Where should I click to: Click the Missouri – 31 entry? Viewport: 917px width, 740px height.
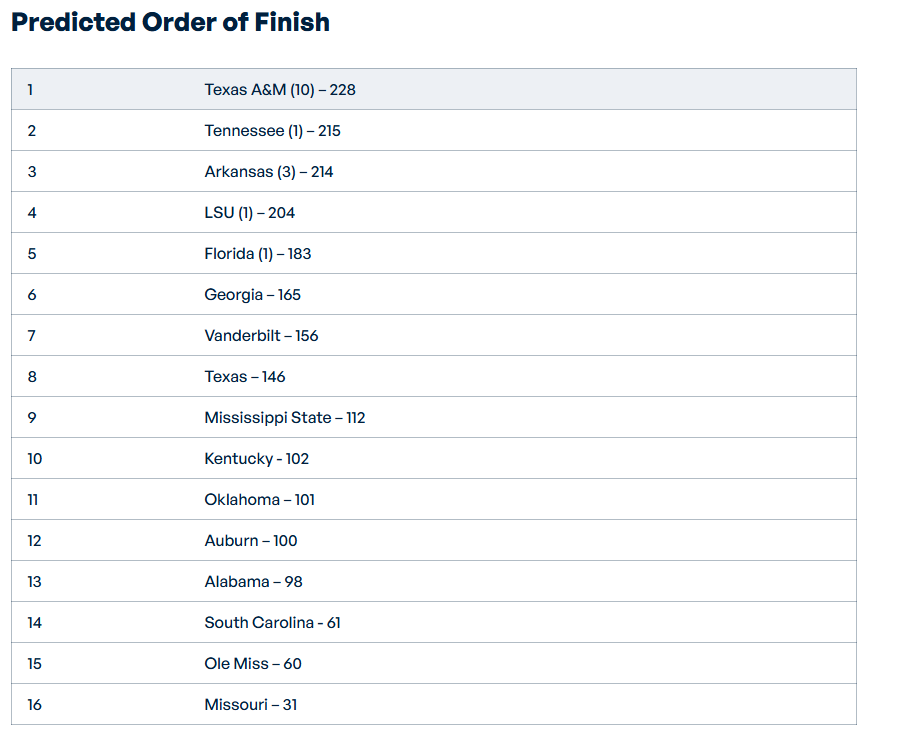point(250,704)
